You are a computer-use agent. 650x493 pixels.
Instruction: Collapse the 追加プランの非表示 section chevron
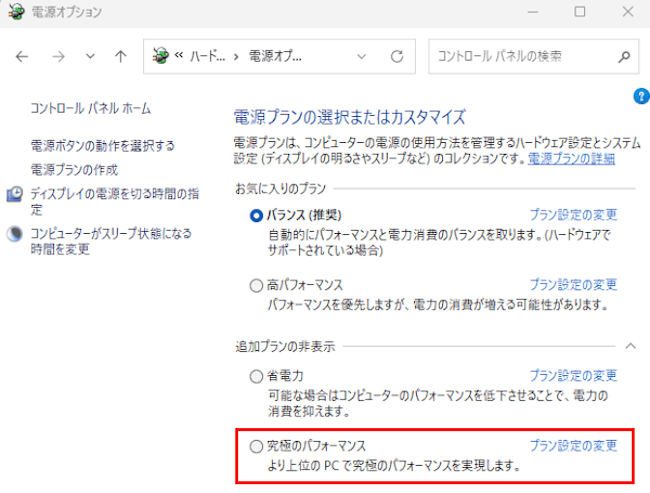[631, 346]
